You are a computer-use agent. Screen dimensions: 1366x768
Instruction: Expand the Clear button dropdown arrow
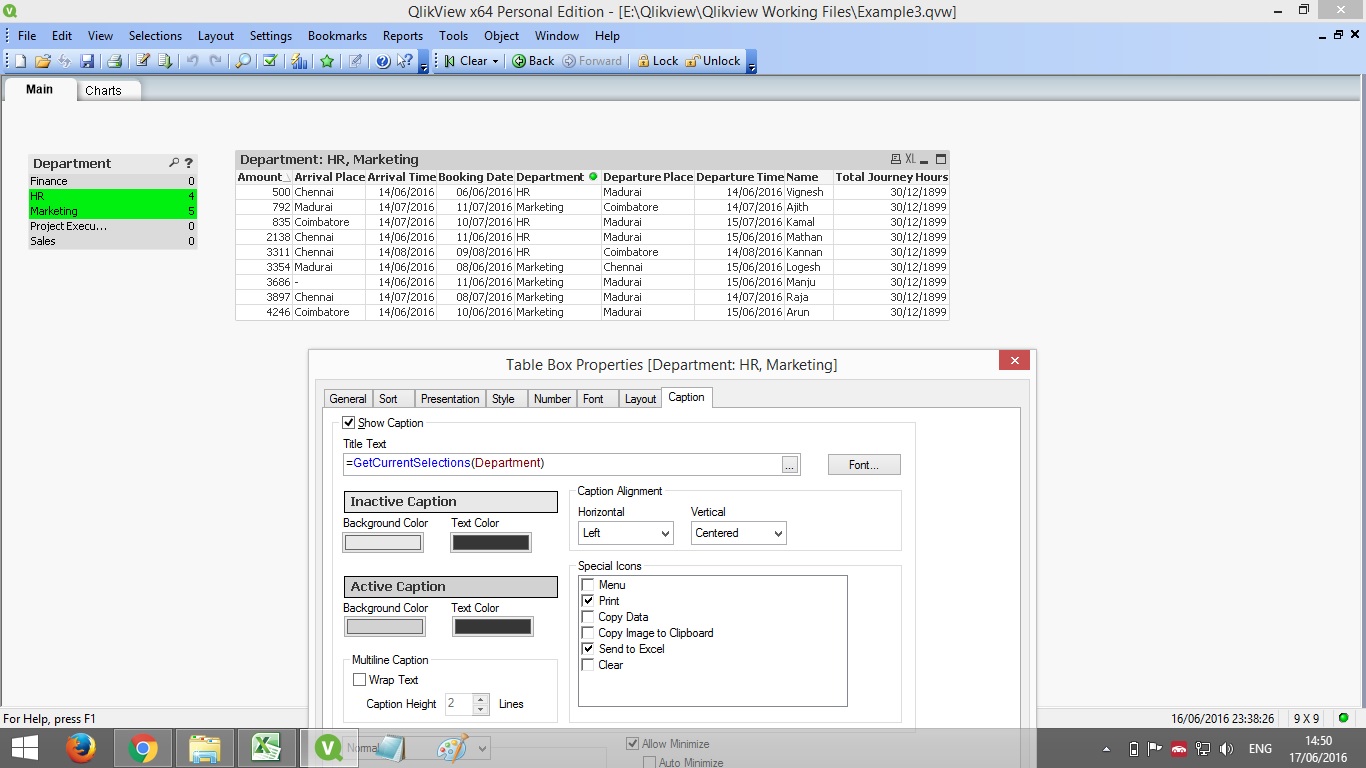pos(495,61)
